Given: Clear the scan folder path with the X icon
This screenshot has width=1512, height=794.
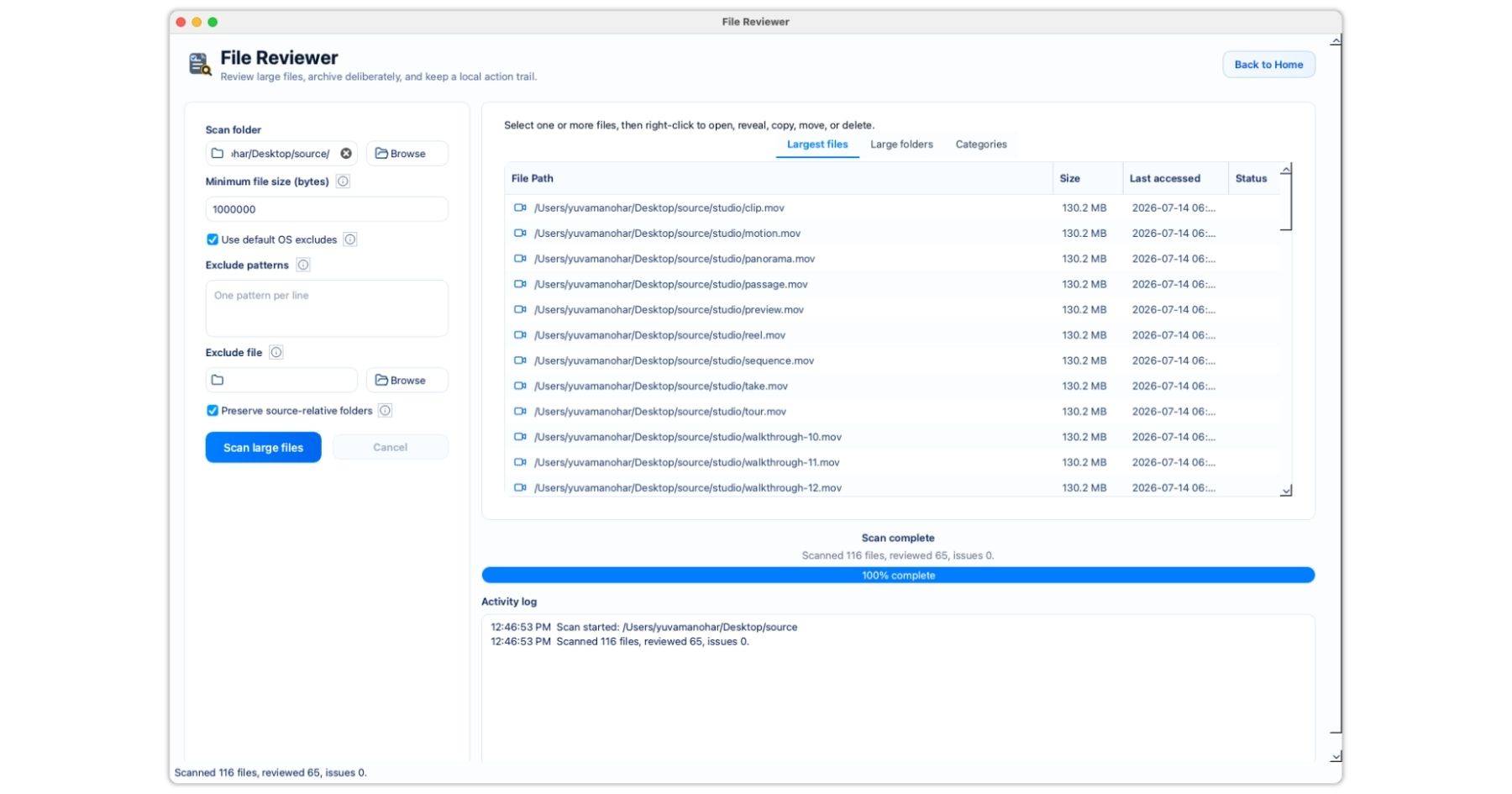Looking at the screenshot, I should coord(346,154).
